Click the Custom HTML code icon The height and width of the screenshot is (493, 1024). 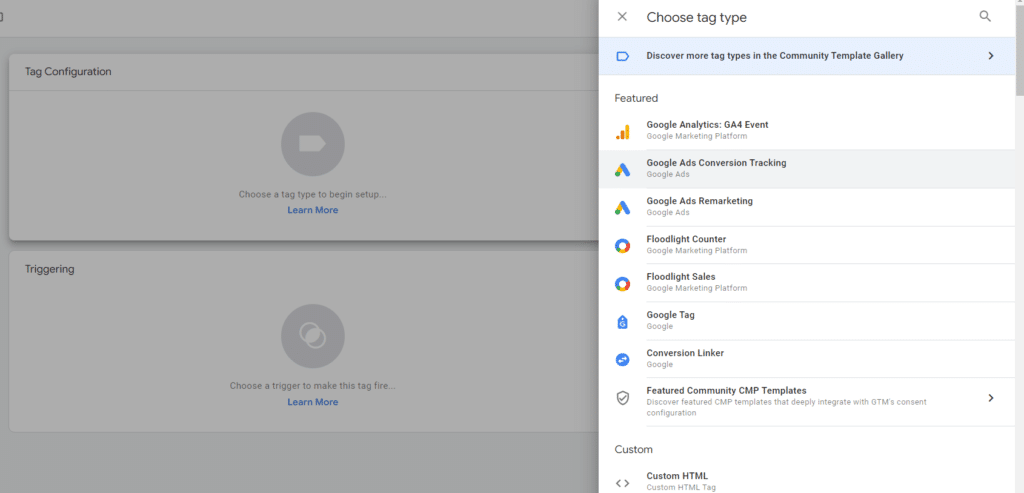pyautogui.click(x=622, y=483)
